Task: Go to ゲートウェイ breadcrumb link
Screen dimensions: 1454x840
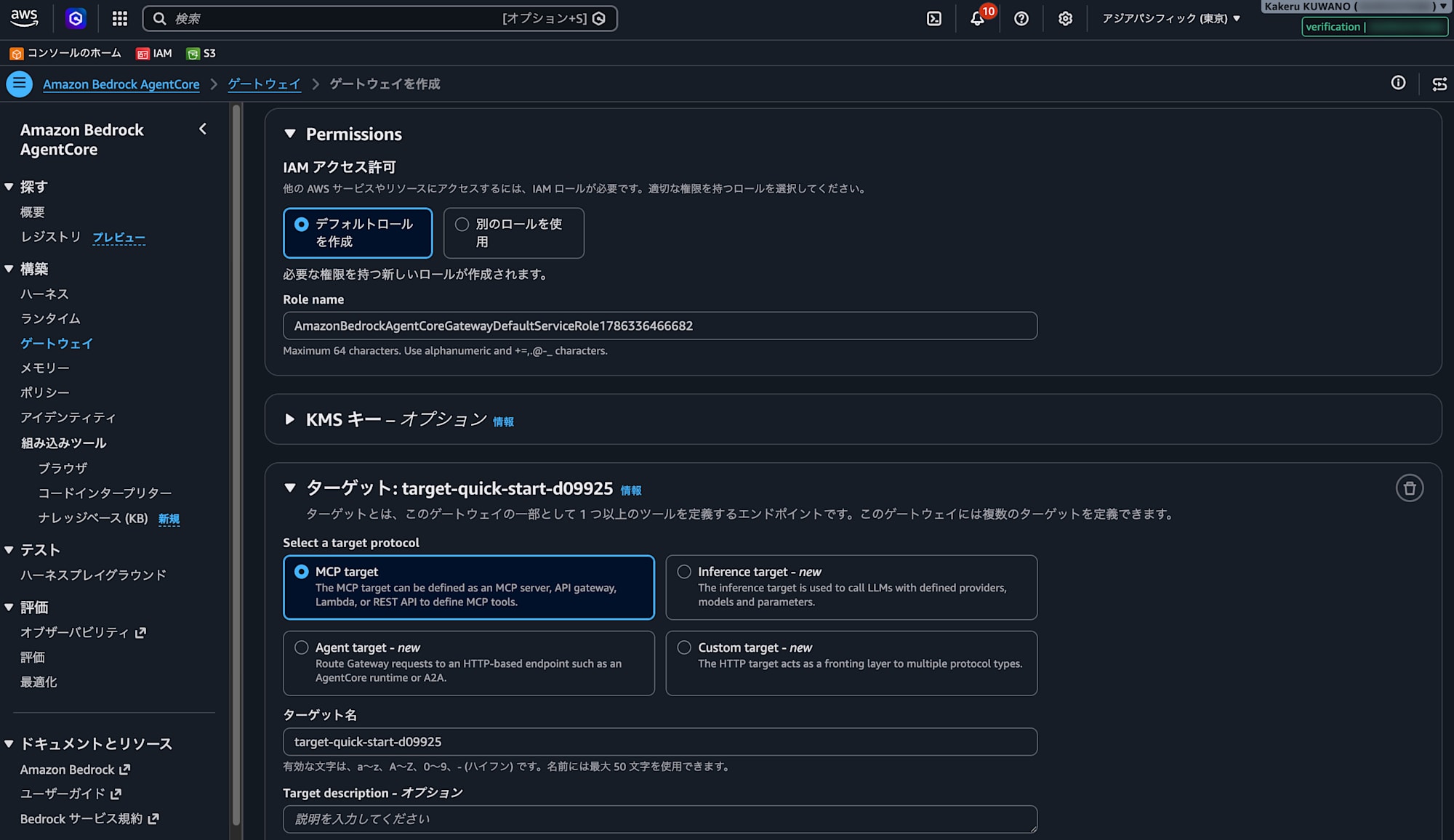Action: click(x=264, y=84)
